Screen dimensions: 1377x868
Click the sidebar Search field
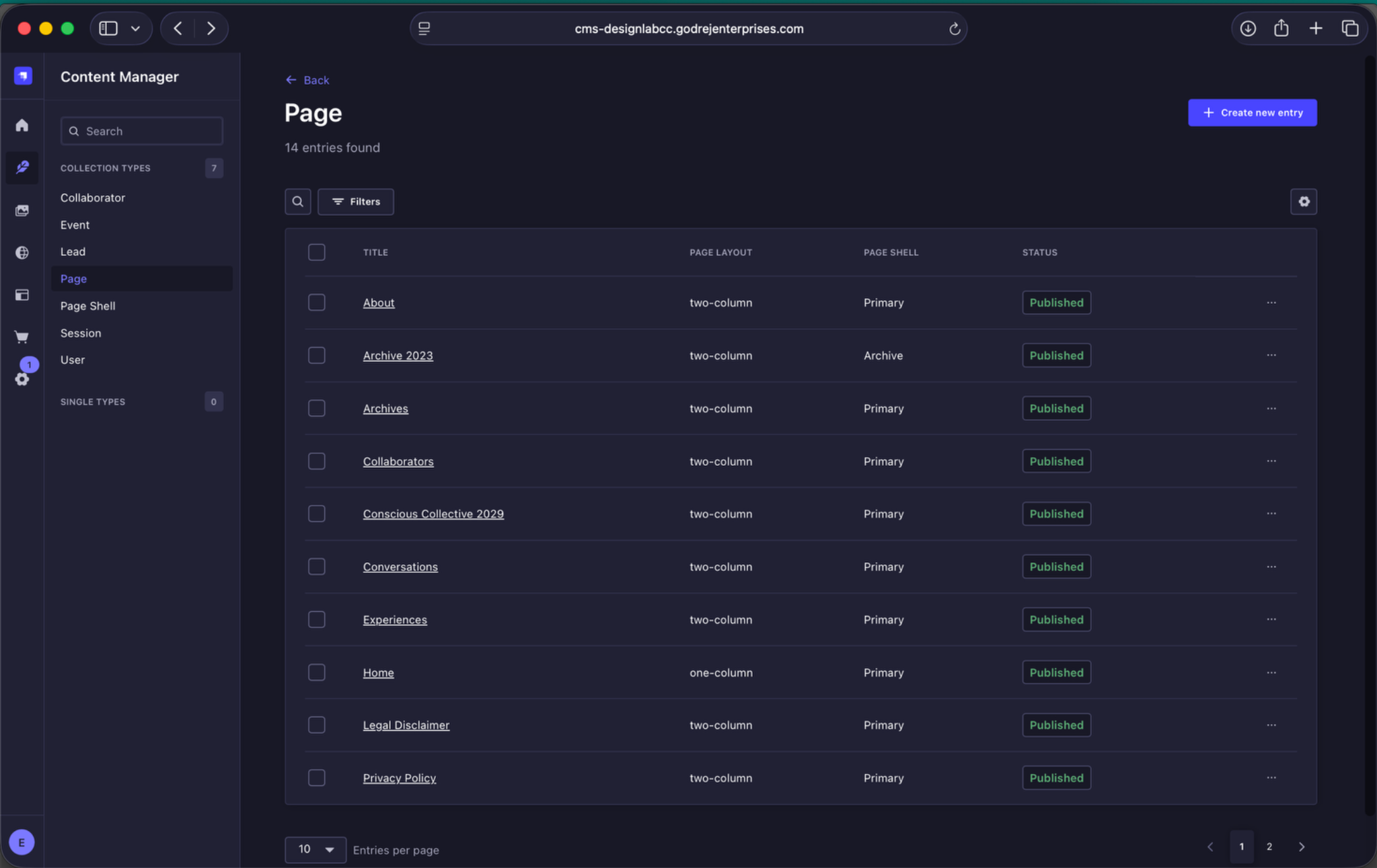pos(141,131)
